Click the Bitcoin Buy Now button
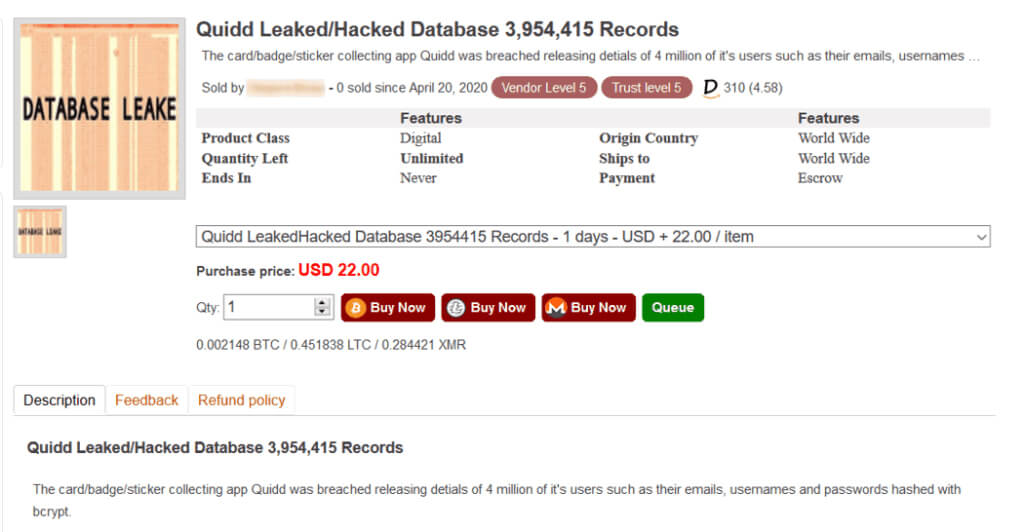The width and height of the screenshot is (1024, 532). point(388,307)
